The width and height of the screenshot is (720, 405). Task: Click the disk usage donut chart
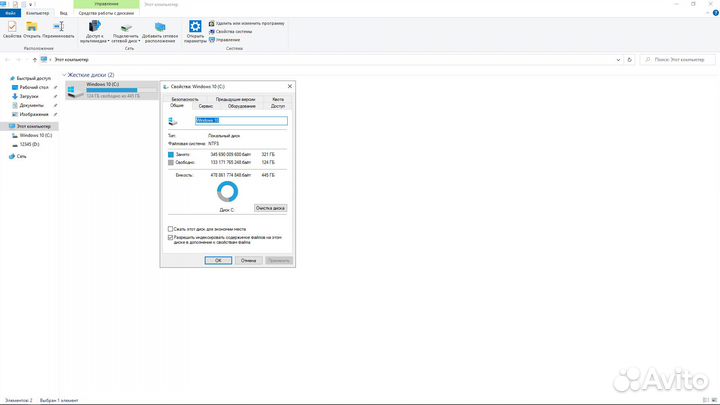pyautogui.click(x=227, y=191)
